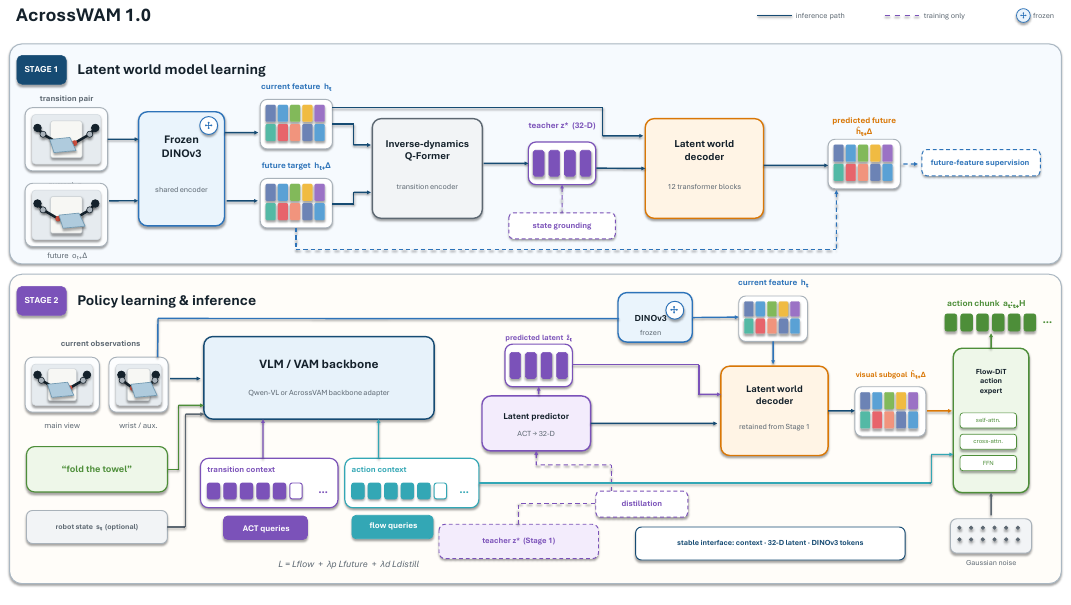The width and height of the screenshot is (1071, 605).
Task: Click the frozen plus icon in the legend
Action: pyautogui.click(x=1023, y=16)
